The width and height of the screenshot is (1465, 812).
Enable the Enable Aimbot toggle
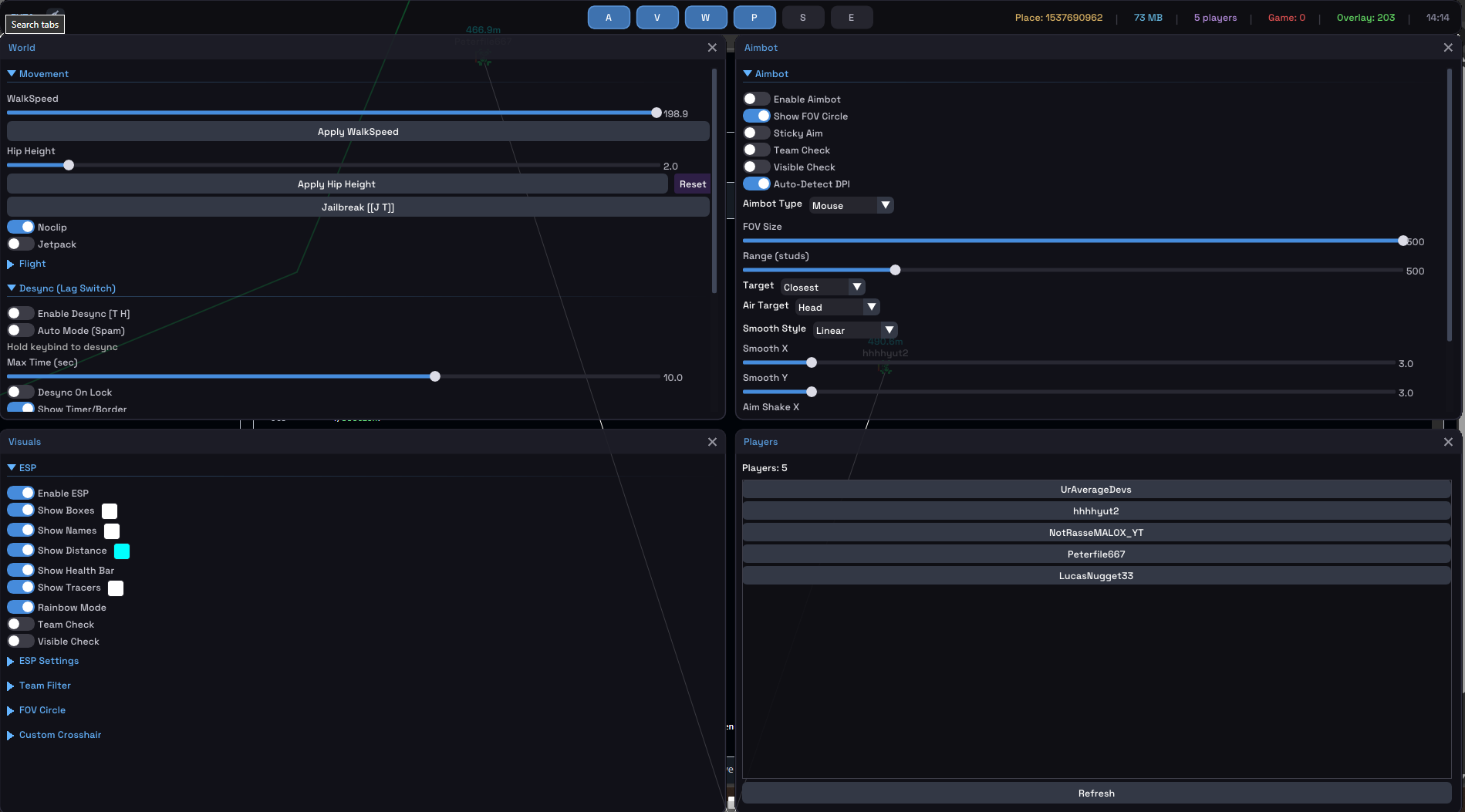pos(756,99)
